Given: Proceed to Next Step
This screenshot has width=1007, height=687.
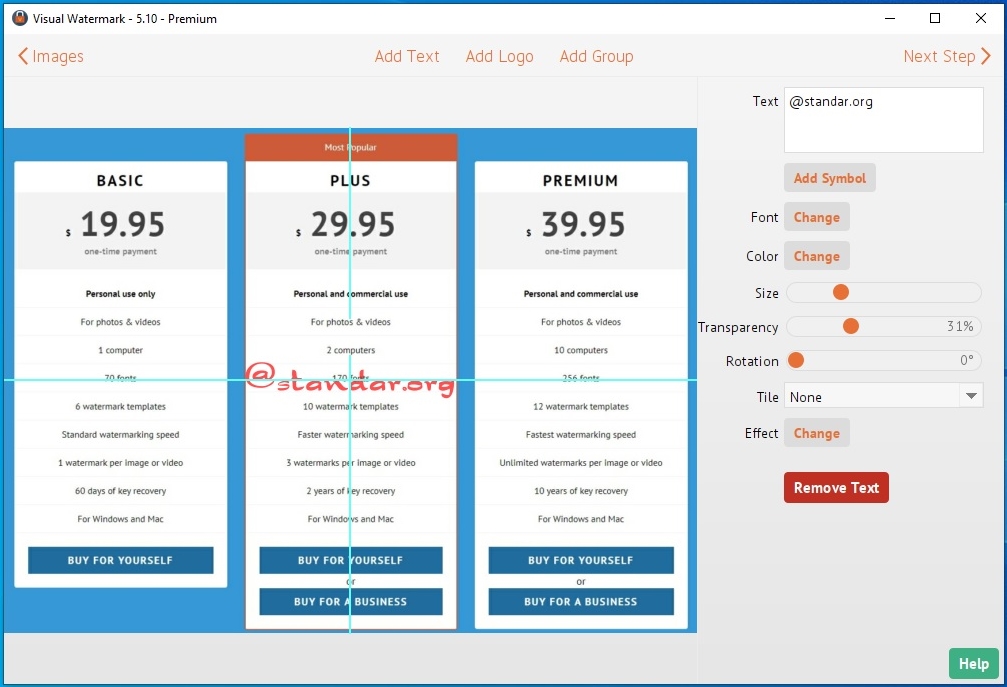Looking at the screenshot, I should [x=947, y=57].
